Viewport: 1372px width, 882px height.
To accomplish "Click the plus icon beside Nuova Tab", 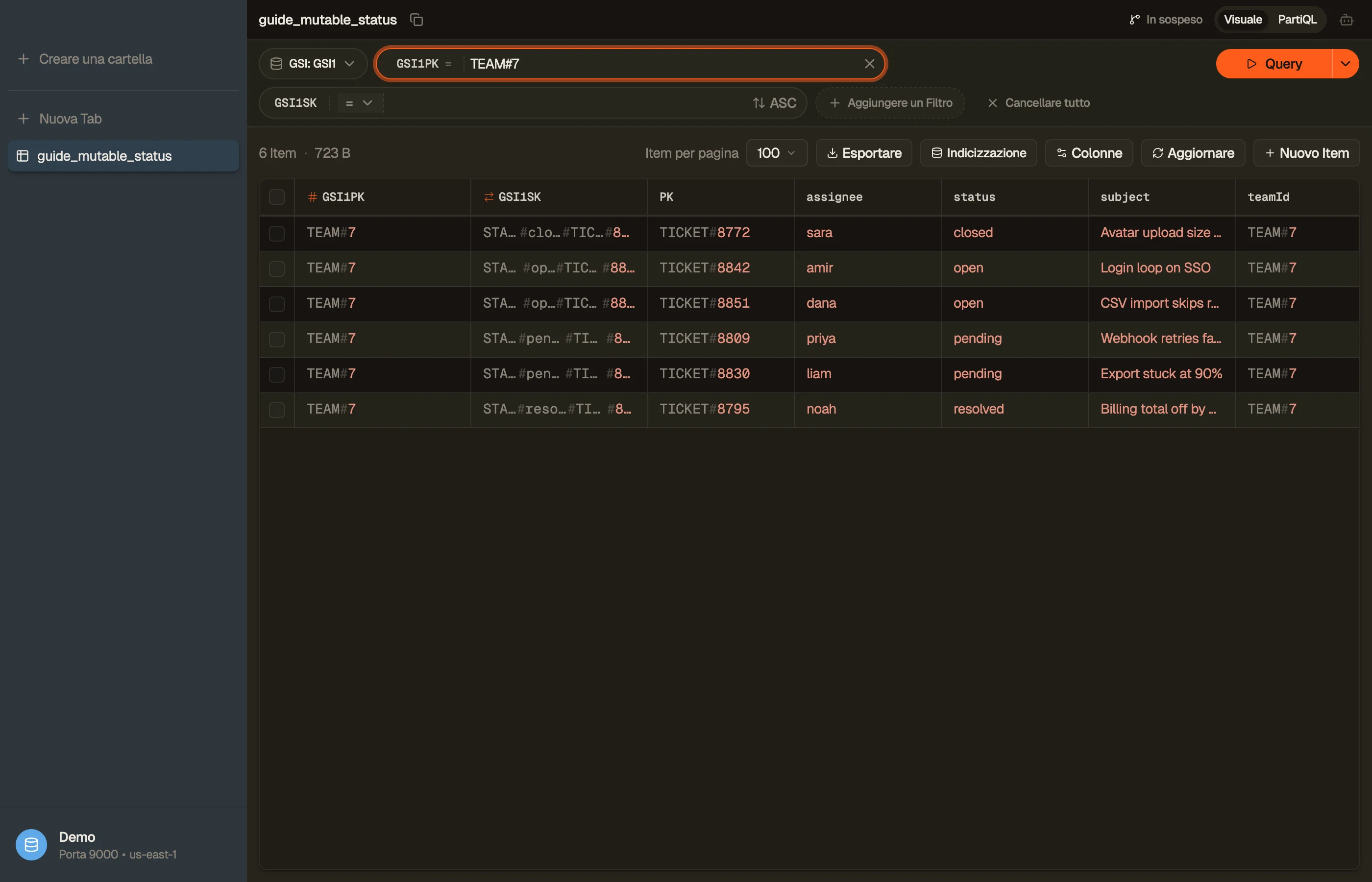I will pyautogui.click(x=24, y=119).
